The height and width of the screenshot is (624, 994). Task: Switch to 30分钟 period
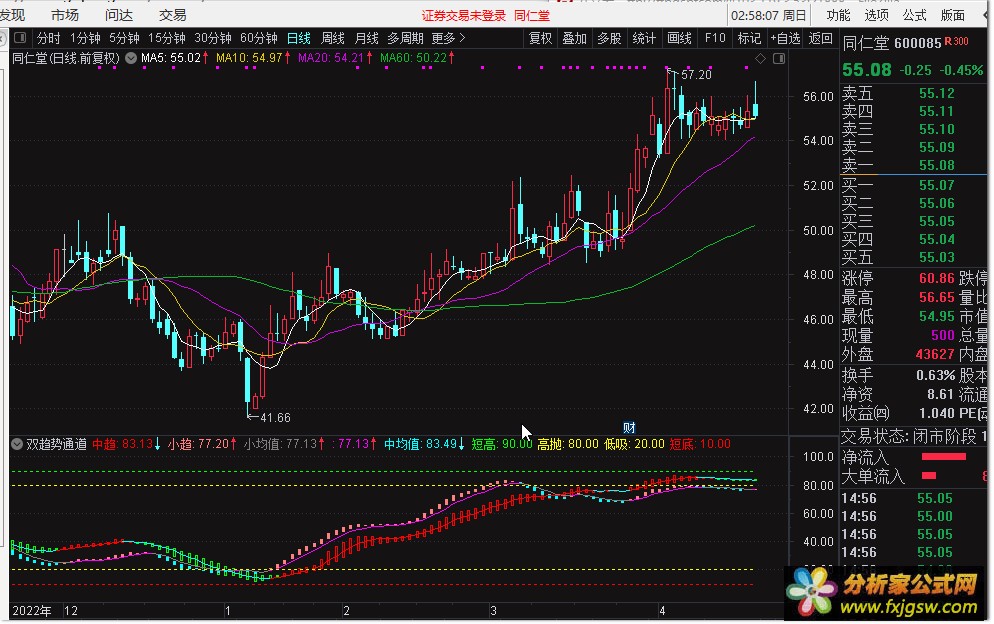click(212, 38)
